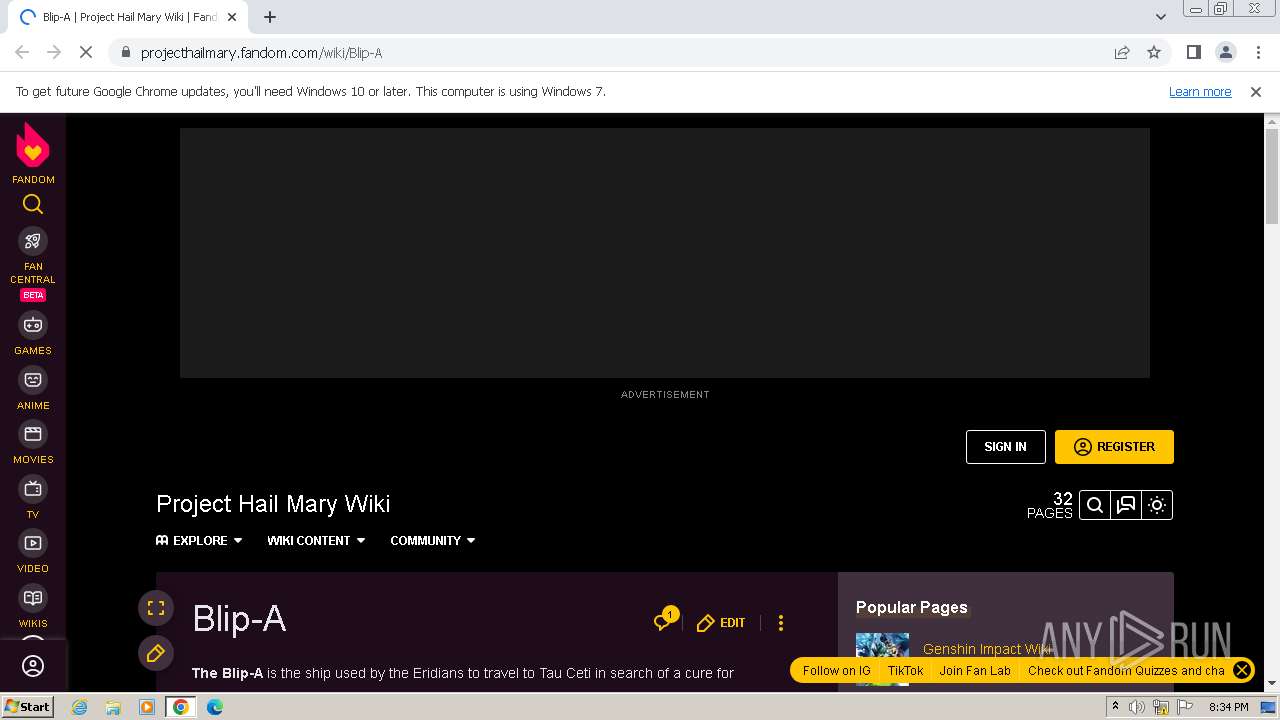This screenshot has height=720, width=1280.
Task: Open the Games category icon
Action: [33, 325]
